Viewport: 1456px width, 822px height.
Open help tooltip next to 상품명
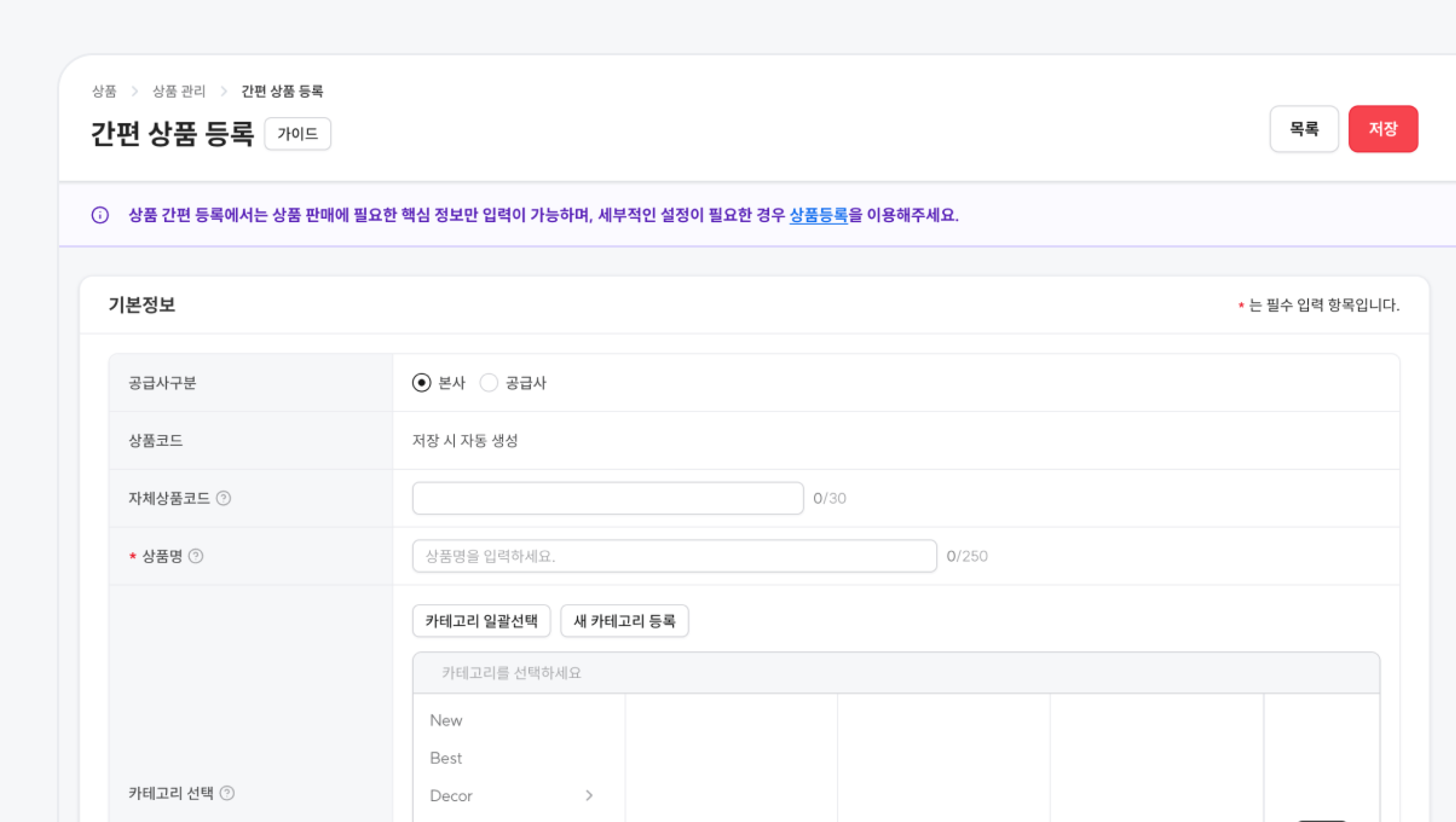pos(196,556)
